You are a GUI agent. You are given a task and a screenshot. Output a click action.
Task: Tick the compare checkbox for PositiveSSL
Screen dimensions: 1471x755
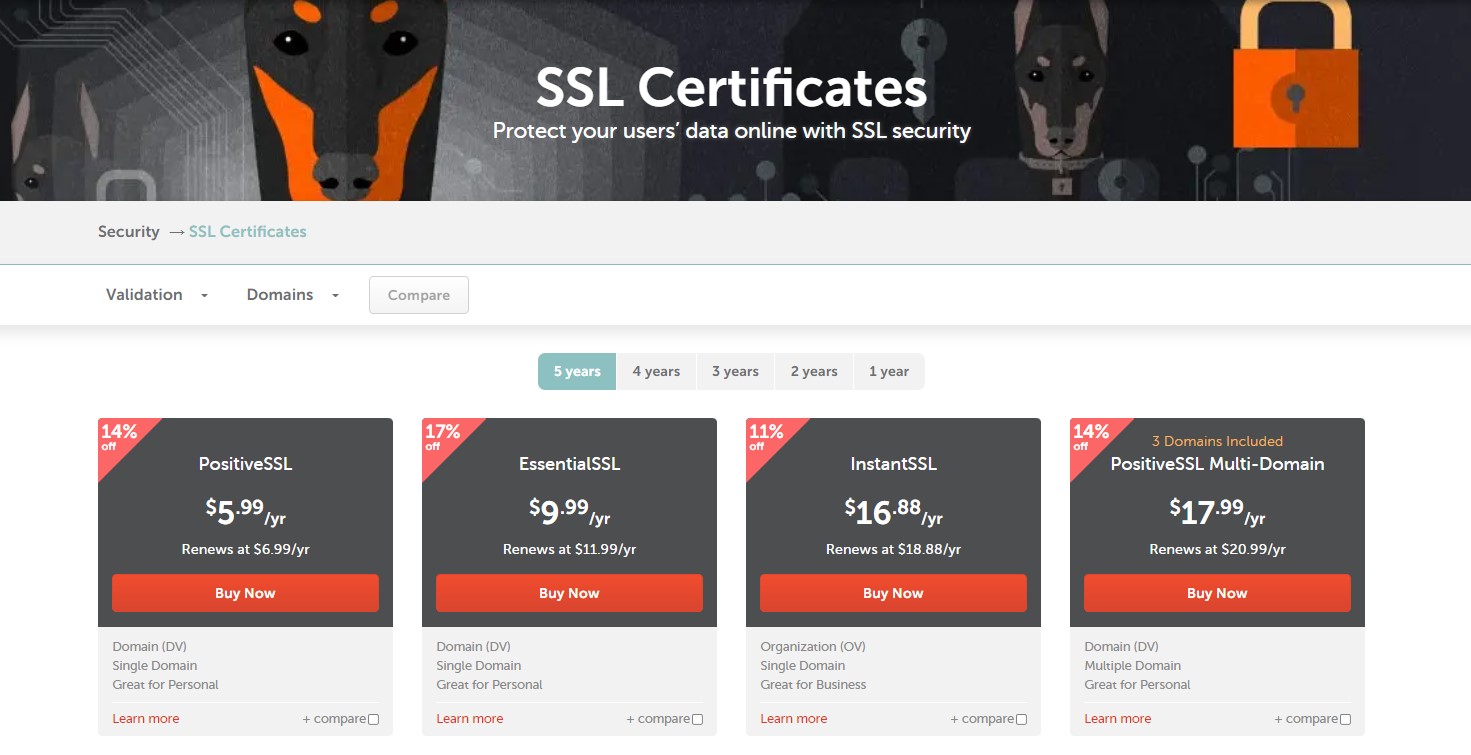pyautogui.click(x=373, y=719)
